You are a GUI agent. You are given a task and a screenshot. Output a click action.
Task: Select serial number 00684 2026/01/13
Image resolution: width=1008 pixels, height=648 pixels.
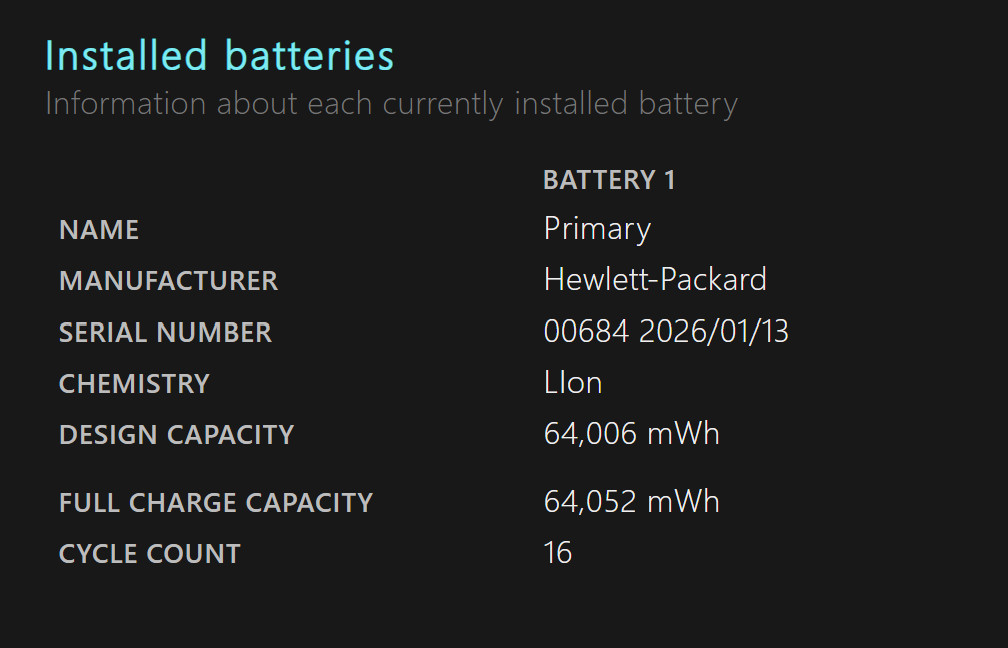tap(666, 332)
